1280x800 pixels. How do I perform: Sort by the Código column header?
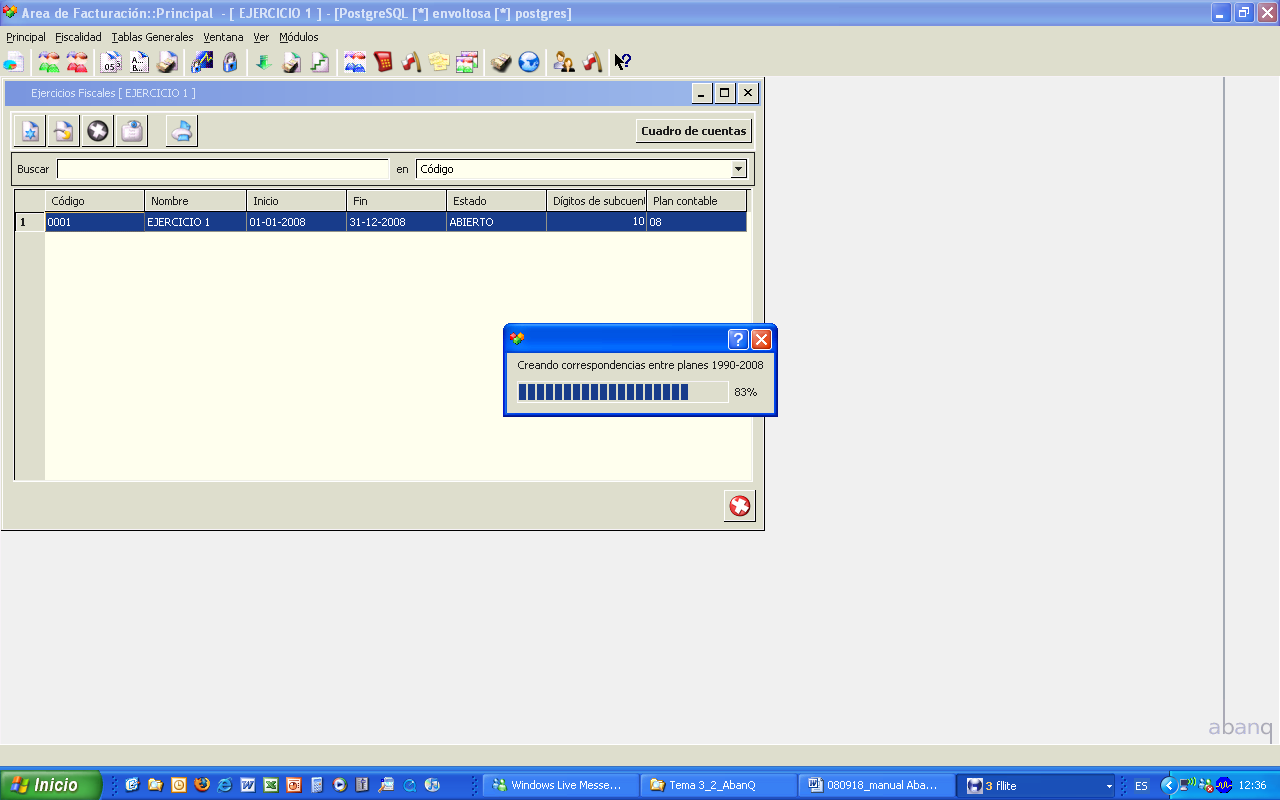[x=95, y=201]
